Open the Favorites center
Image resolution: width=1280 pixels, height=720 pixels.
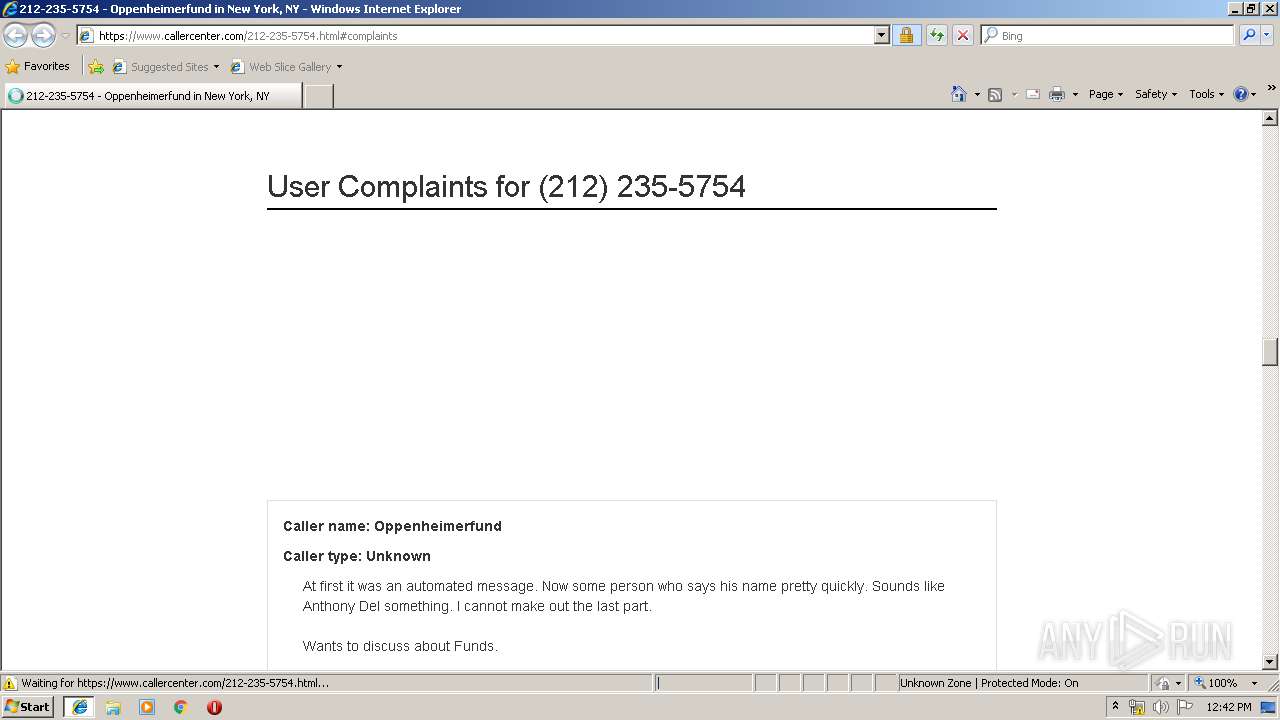38,67
